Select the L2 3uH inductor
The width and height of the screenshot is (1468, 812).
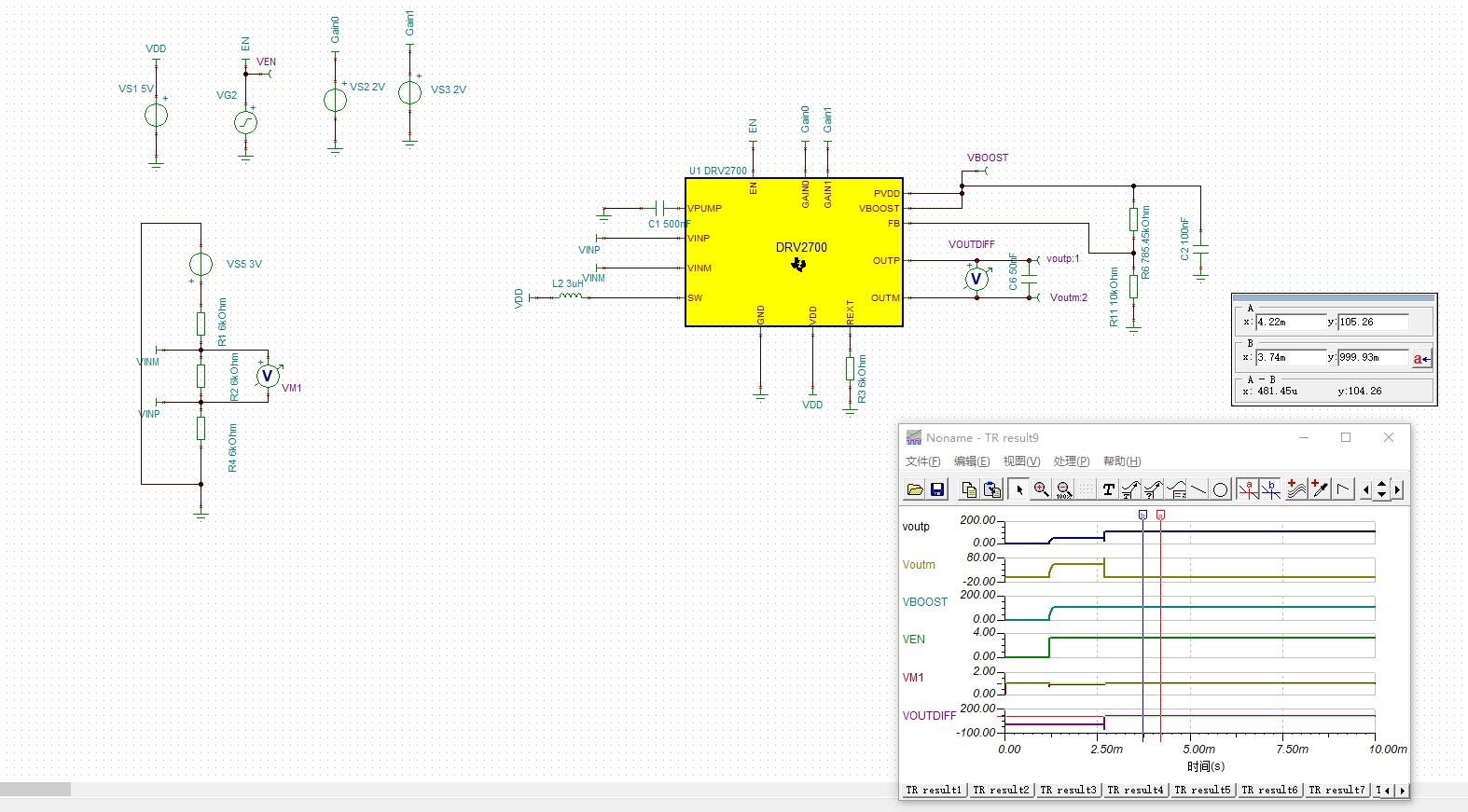[570, 296]
